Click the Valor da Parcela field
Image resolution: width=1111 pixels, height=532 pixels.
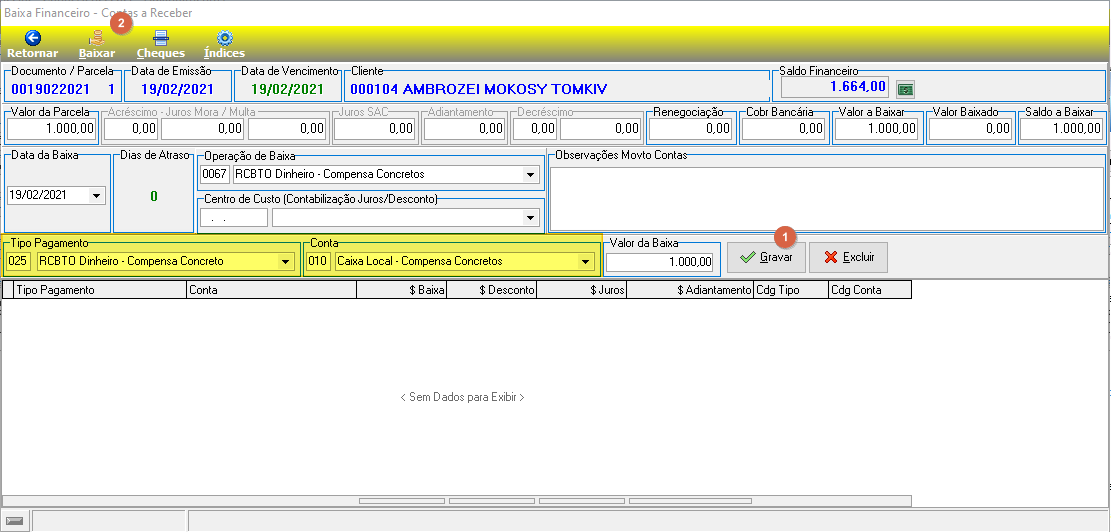point(52,129)
